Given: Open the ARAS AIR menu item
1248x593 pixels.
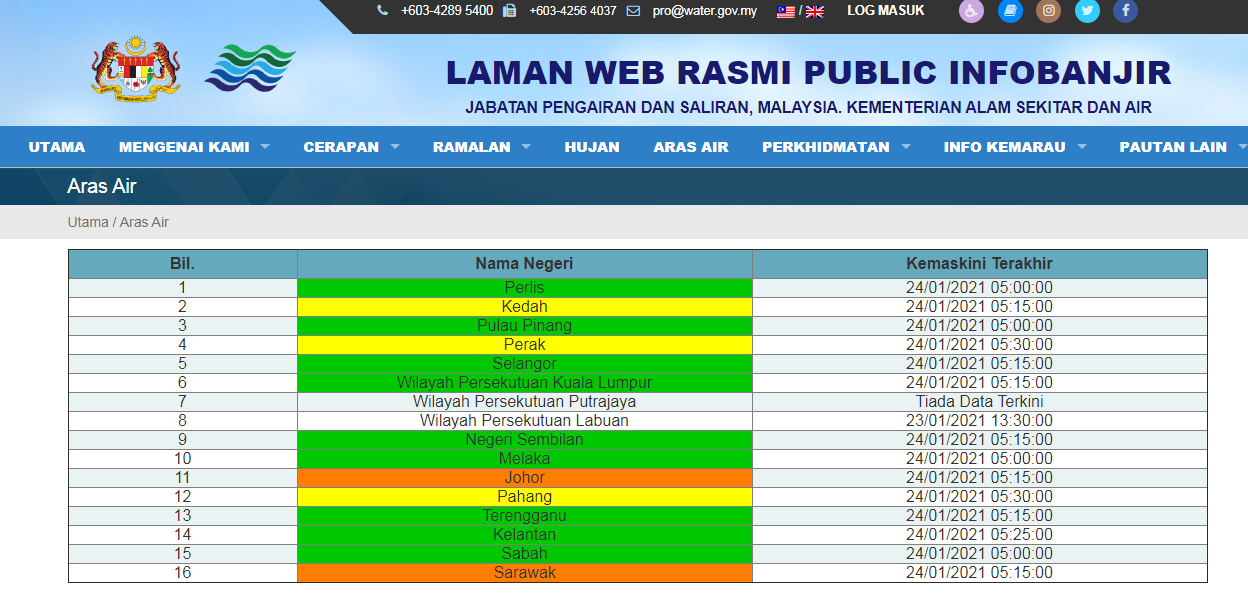Looking at the screenshot, I should (x=691, y=147).
